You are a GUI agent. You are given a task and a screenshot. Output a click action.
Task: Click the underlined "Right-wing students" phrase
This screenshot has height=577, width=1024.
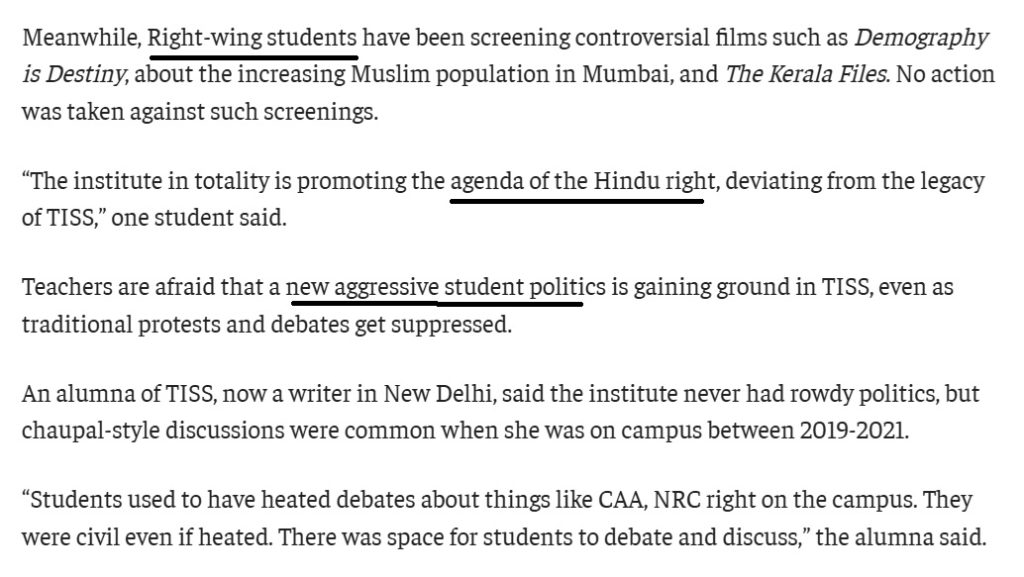pos(252,39)
